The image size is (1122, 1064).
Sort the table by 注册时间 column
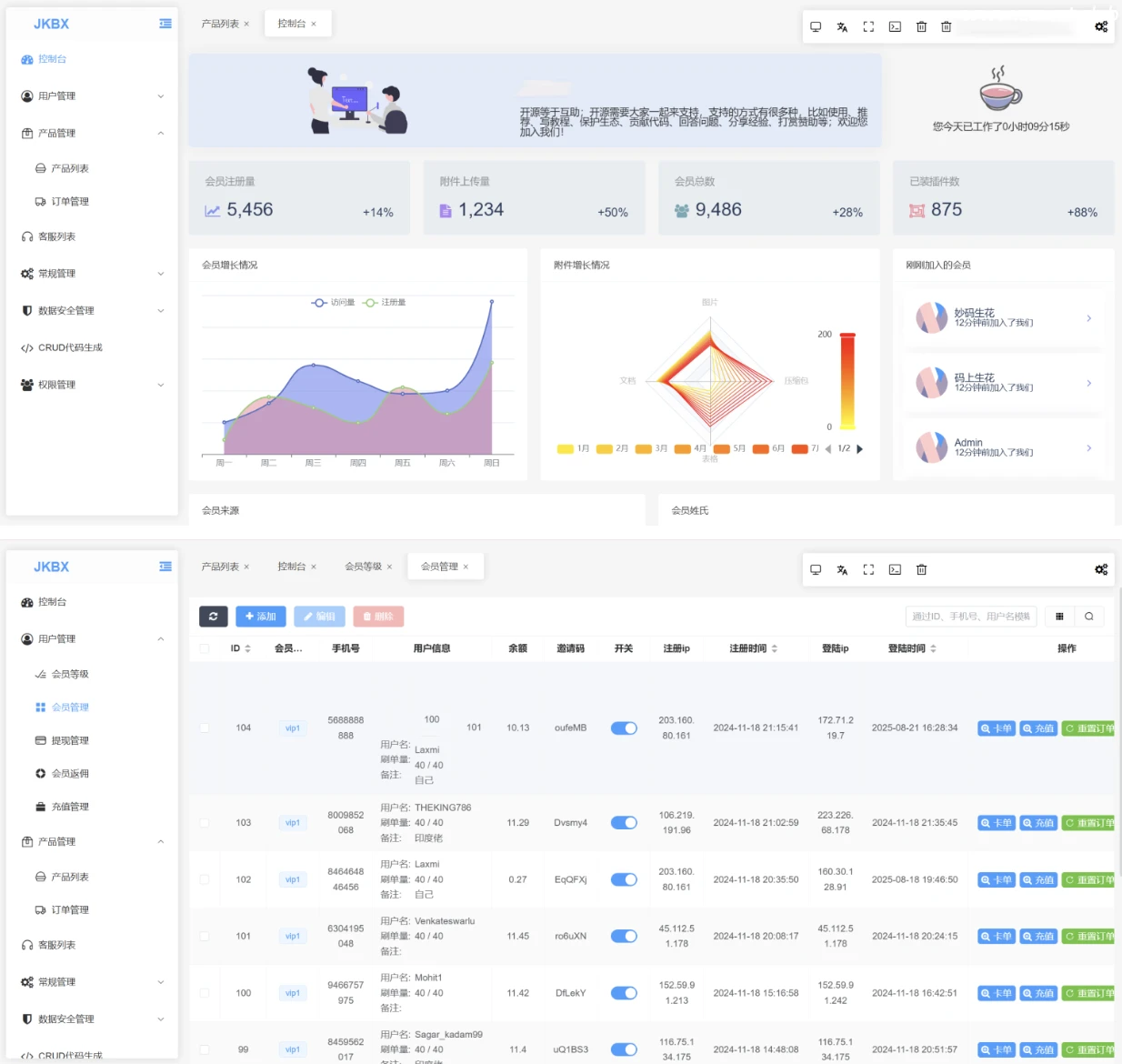pos(754,648)
